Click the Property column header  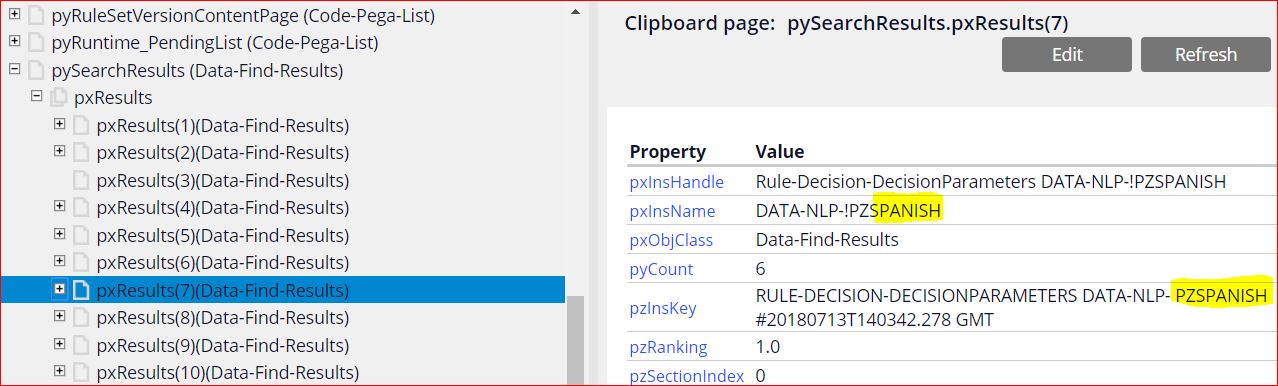[667, 152]
